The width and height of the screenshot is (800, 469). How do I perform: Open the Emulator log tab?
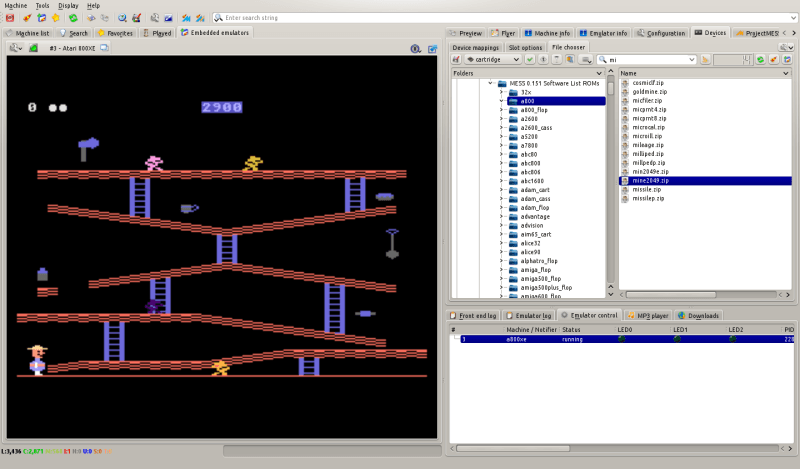pyautogui.click(x=529, y=316)
